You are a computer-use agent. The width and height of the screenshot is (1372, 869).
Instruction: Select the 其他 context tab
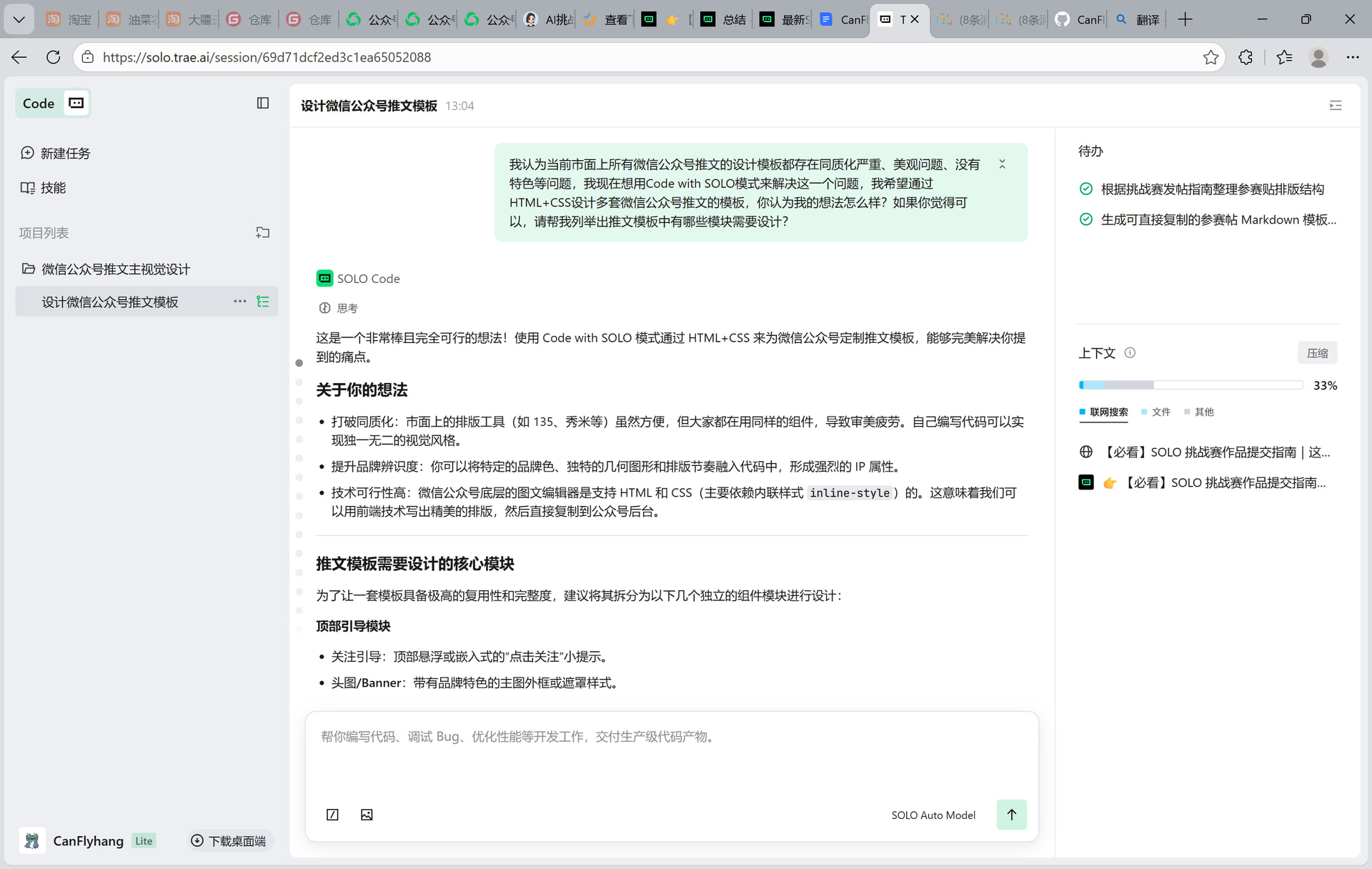[x=1199, y=412]
